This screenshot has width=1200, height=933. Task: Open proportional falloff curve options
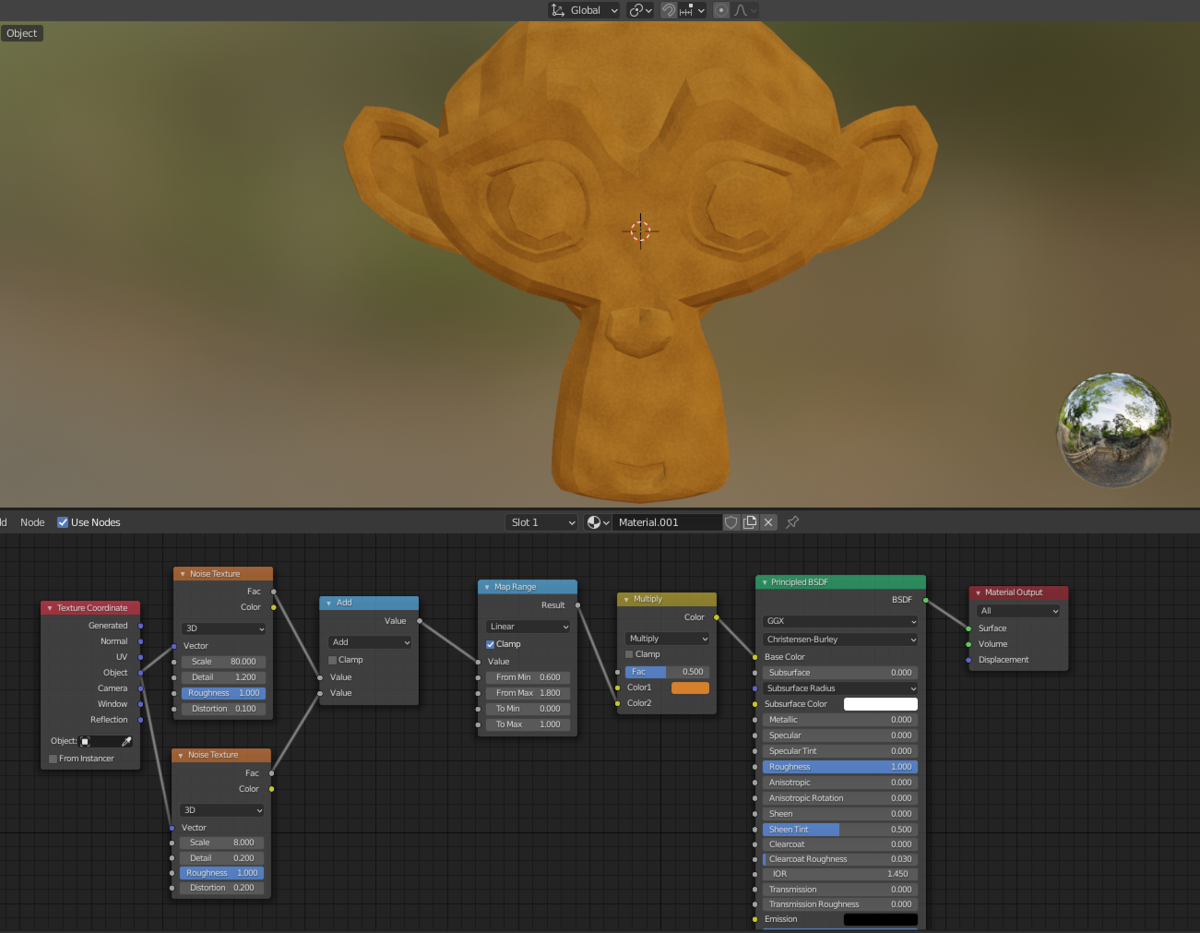click(745, 10)
